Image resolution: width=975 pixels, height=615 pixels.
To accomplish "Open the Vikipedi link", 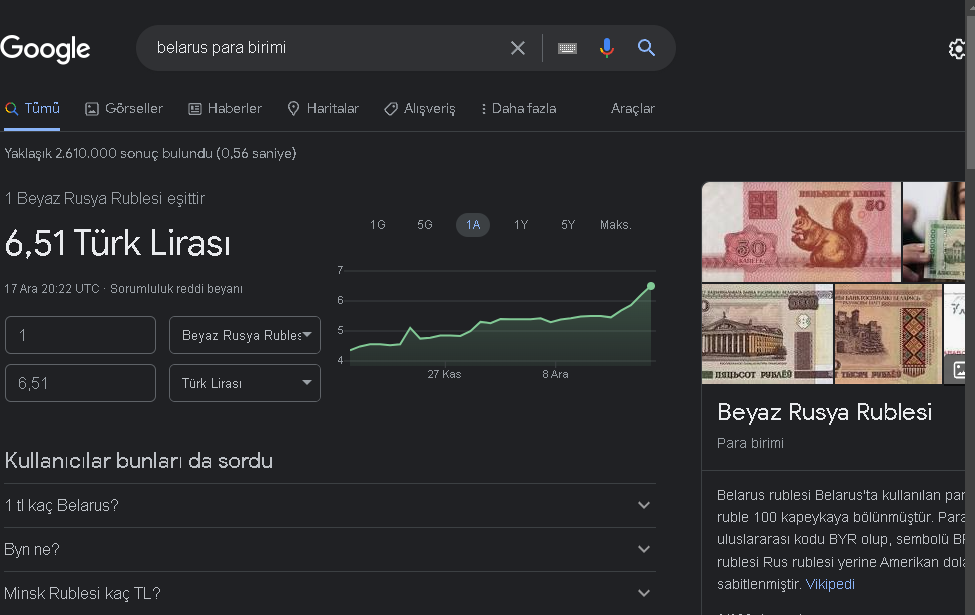I will pos(830,584).
